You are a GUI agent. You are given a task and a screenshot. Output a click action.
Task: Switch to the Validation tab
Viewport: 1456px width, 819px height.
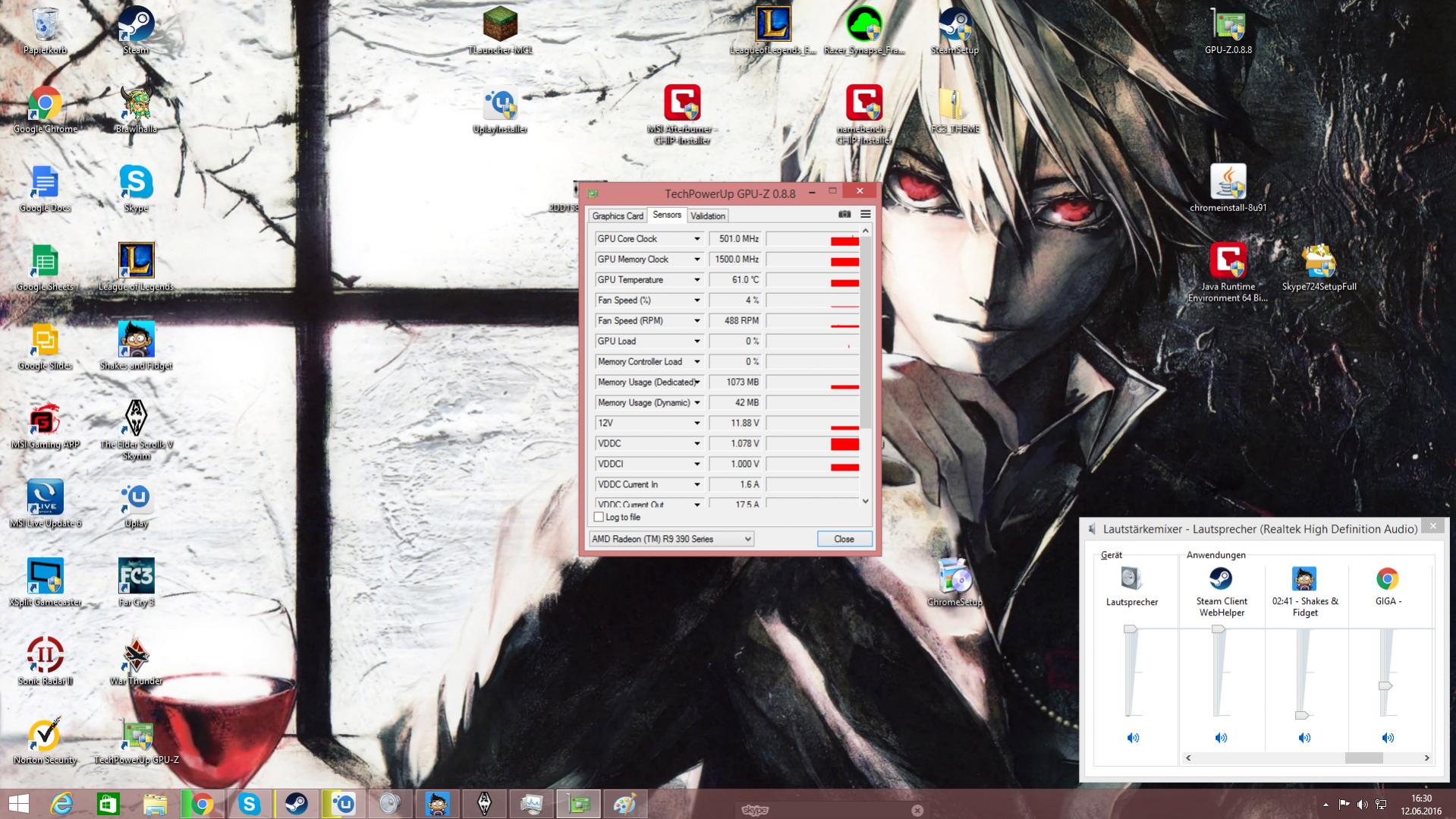coord(708,216)
